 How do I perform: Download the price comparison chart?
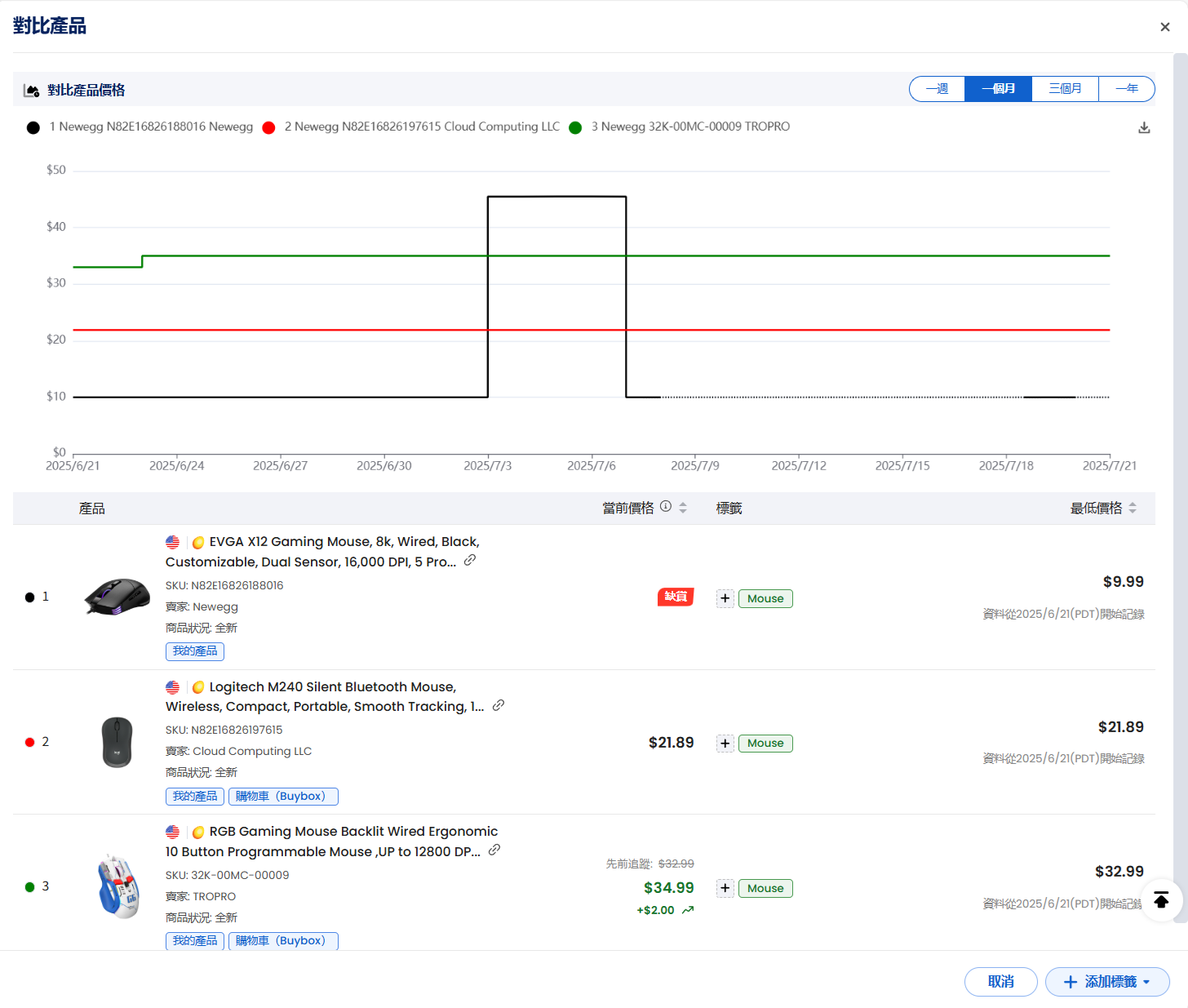tap(1144, 128)
